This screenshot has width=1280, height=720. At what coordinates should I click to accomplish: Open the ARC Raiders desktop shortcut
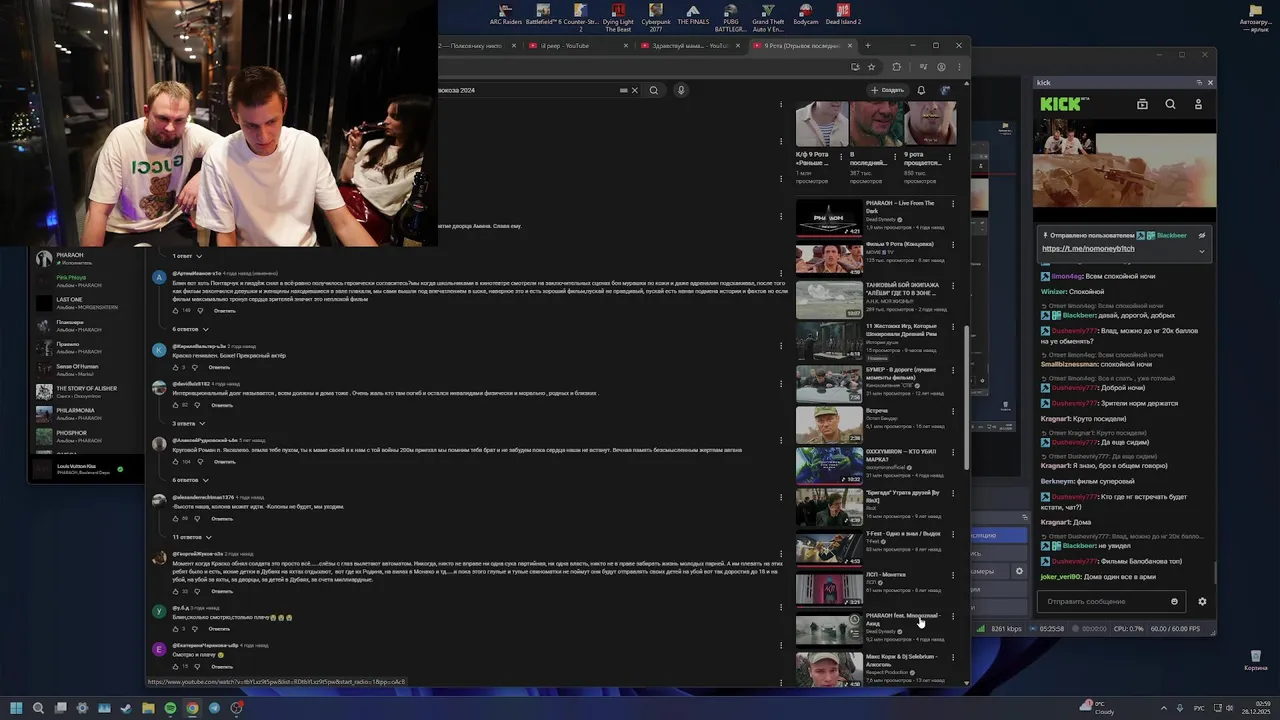(505, 14)
